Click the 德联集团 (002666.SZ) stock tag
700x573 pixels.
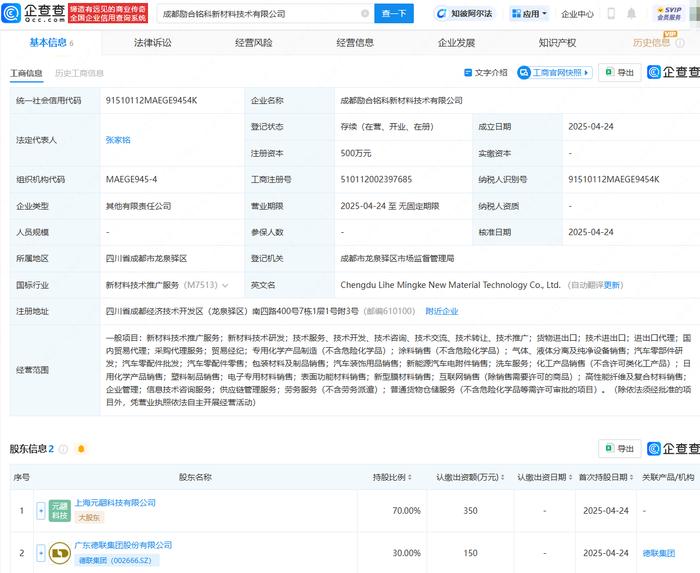115,561
